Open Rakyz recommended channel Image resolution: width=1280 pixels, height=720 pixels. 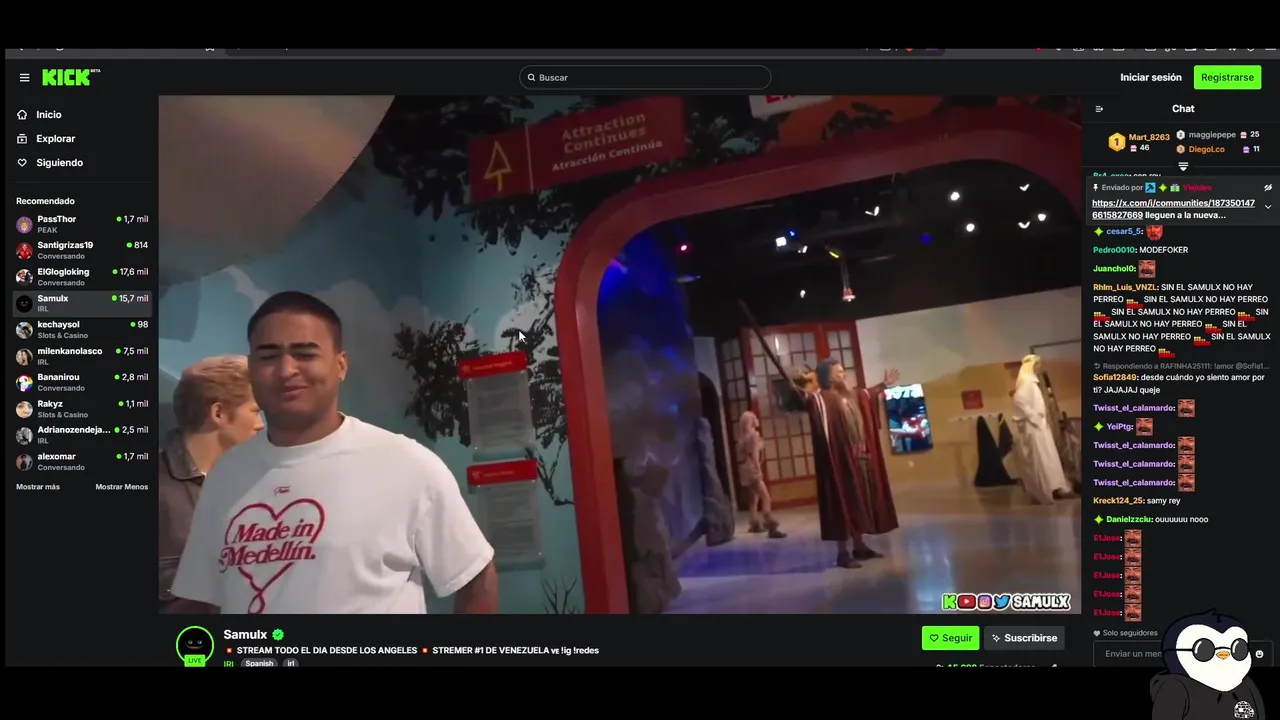pos(82,409)
